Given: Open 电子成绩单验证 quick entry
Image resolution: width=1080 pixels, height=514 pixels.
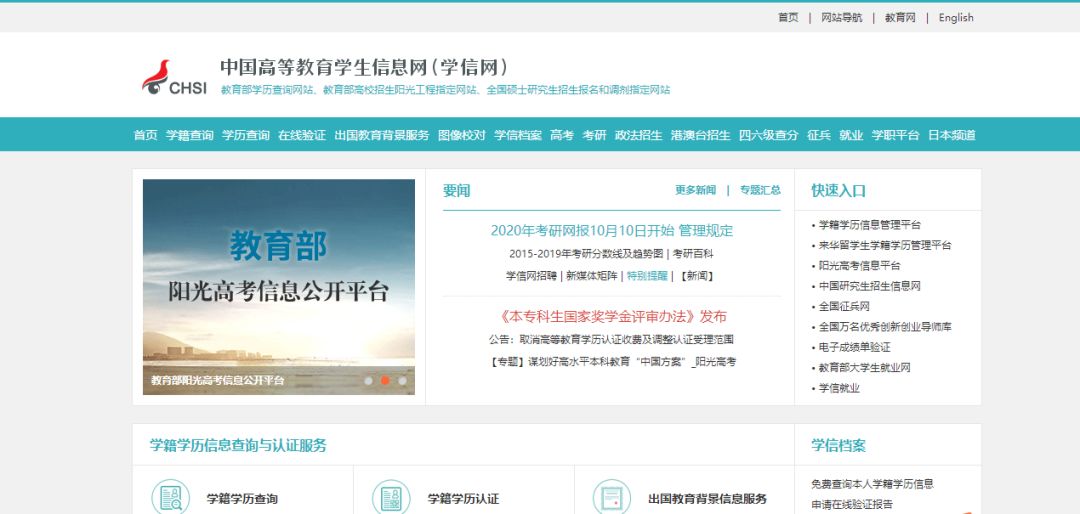Looking at the screenshot, I should pyautogui.click(x=855, y=347).
